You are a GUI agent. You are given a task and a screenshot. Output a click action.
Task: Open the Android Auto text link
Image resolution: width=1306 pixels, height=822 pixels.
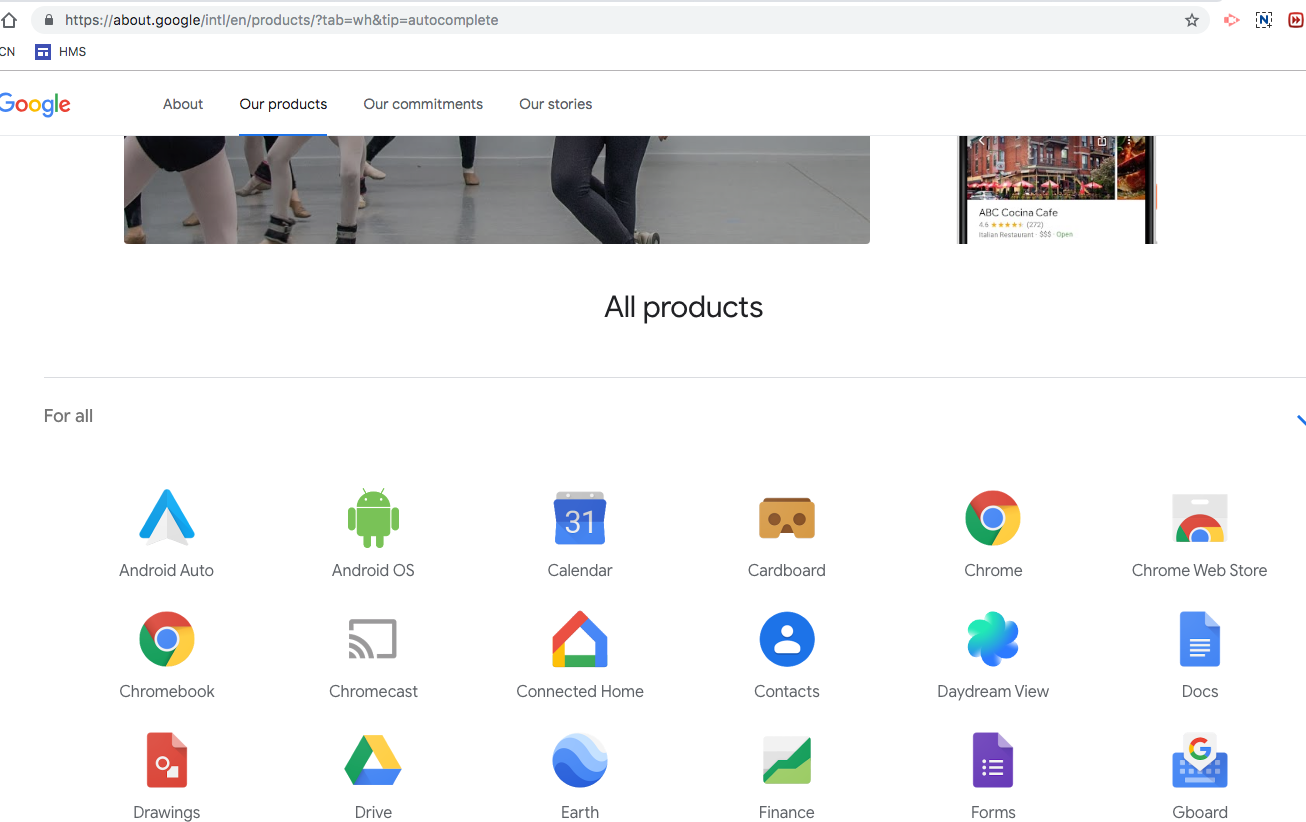pos(167,570)
